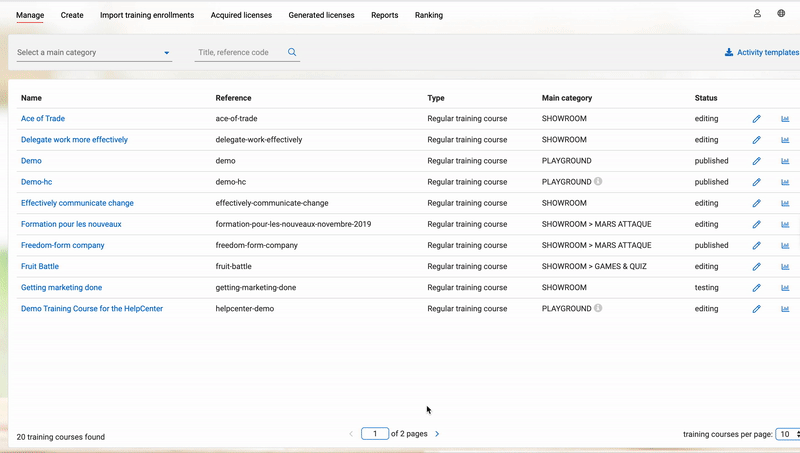Open stats for Demo Training Course for HelpCenter
This screenshot has height=453, width=800.
pyautogui.click(x=785, y=309)
